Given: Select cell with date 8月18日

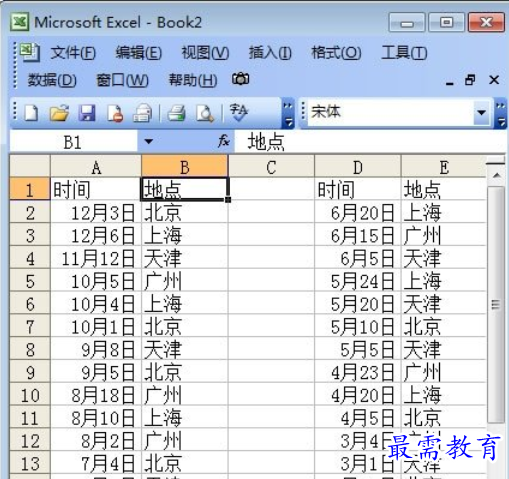Looking at the screenshot, I should click(x=96, y=395).
